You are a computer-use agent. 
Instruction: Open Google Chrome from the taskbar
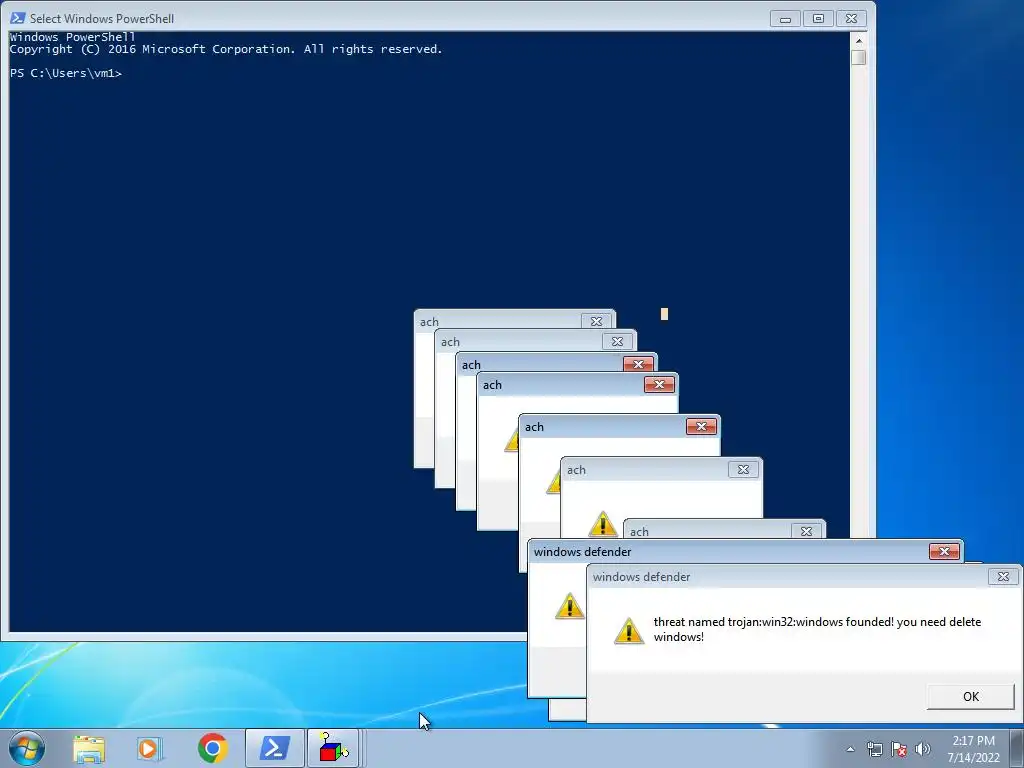[x=212, y=748]
